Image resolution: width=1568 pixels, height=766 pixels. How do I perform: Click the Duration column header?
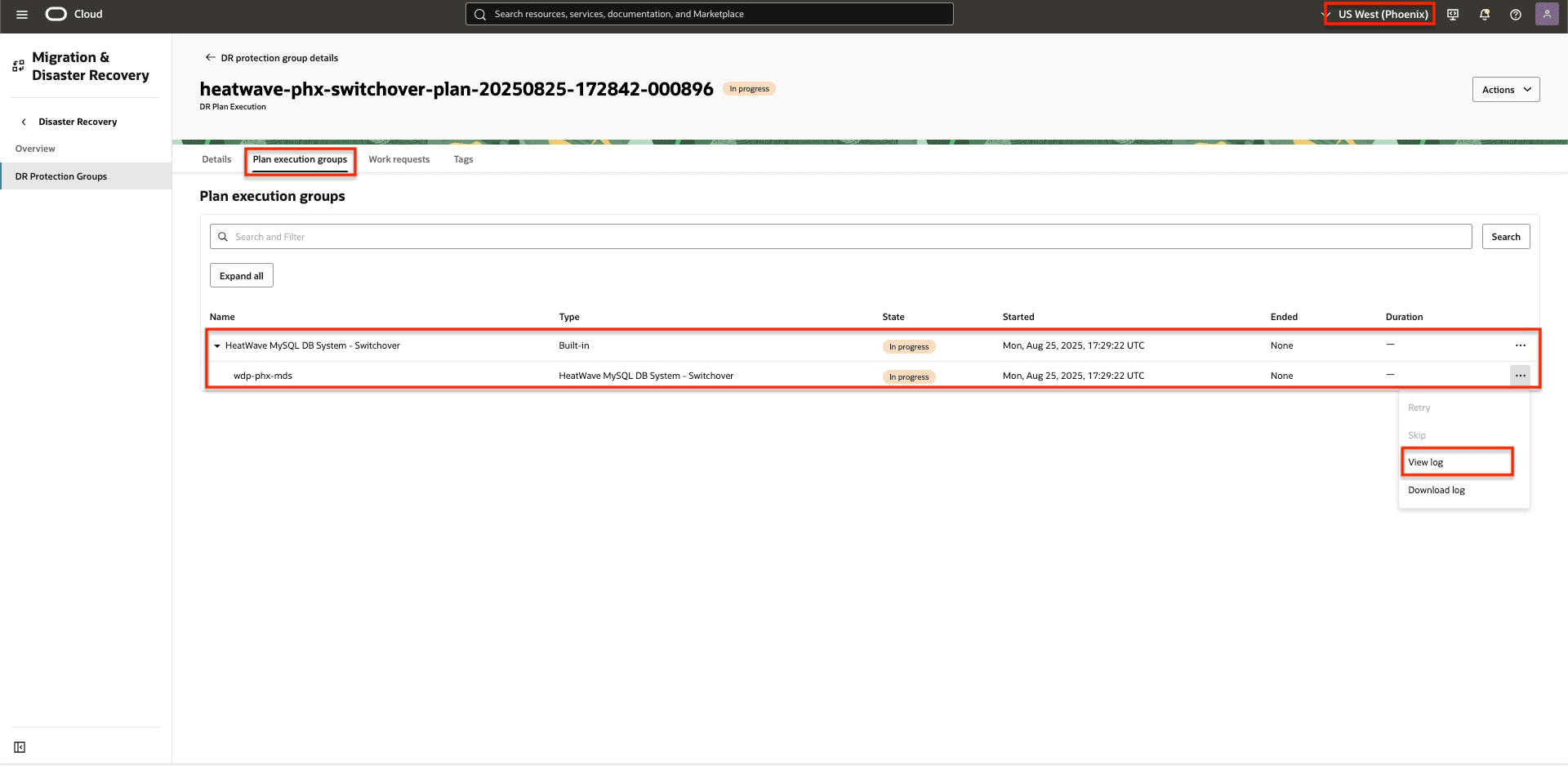[1404, 317]
